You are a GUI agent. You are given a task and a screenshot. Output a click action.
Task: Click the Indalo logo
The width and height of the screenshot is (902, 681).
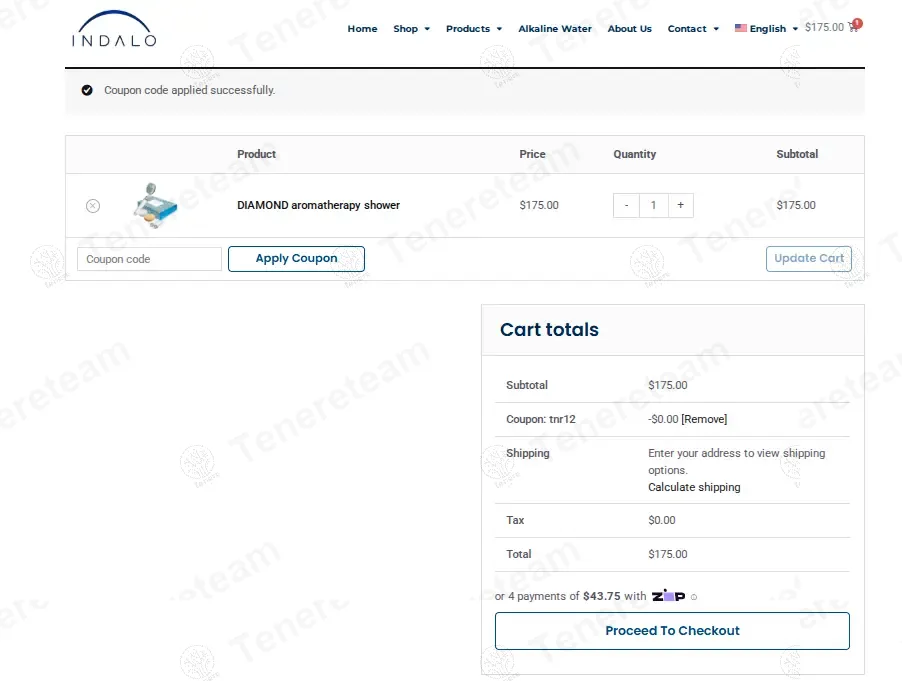point(114,29)
